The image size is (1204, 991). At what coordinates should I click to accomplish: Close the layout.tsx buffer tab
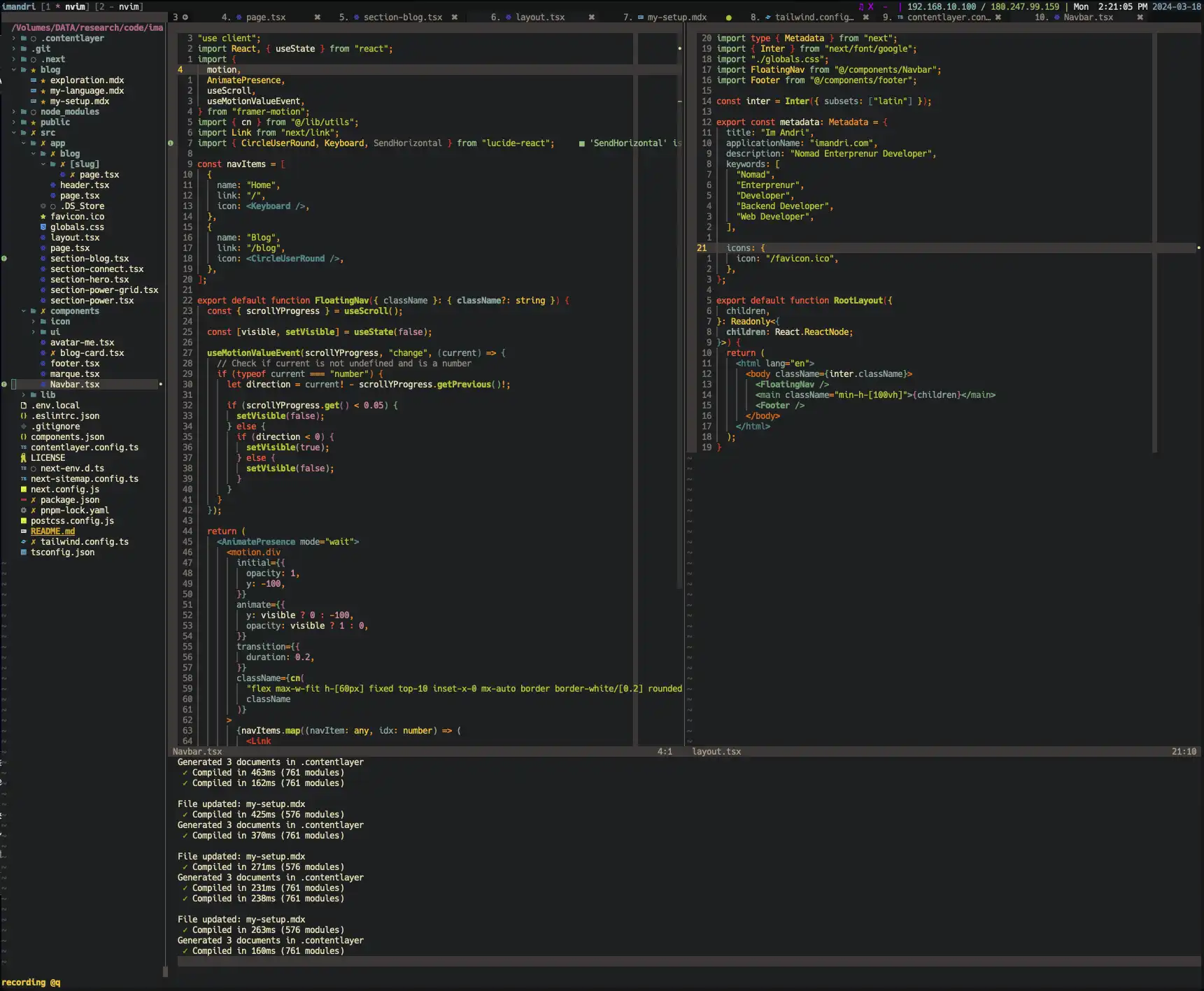pos(591,17)
